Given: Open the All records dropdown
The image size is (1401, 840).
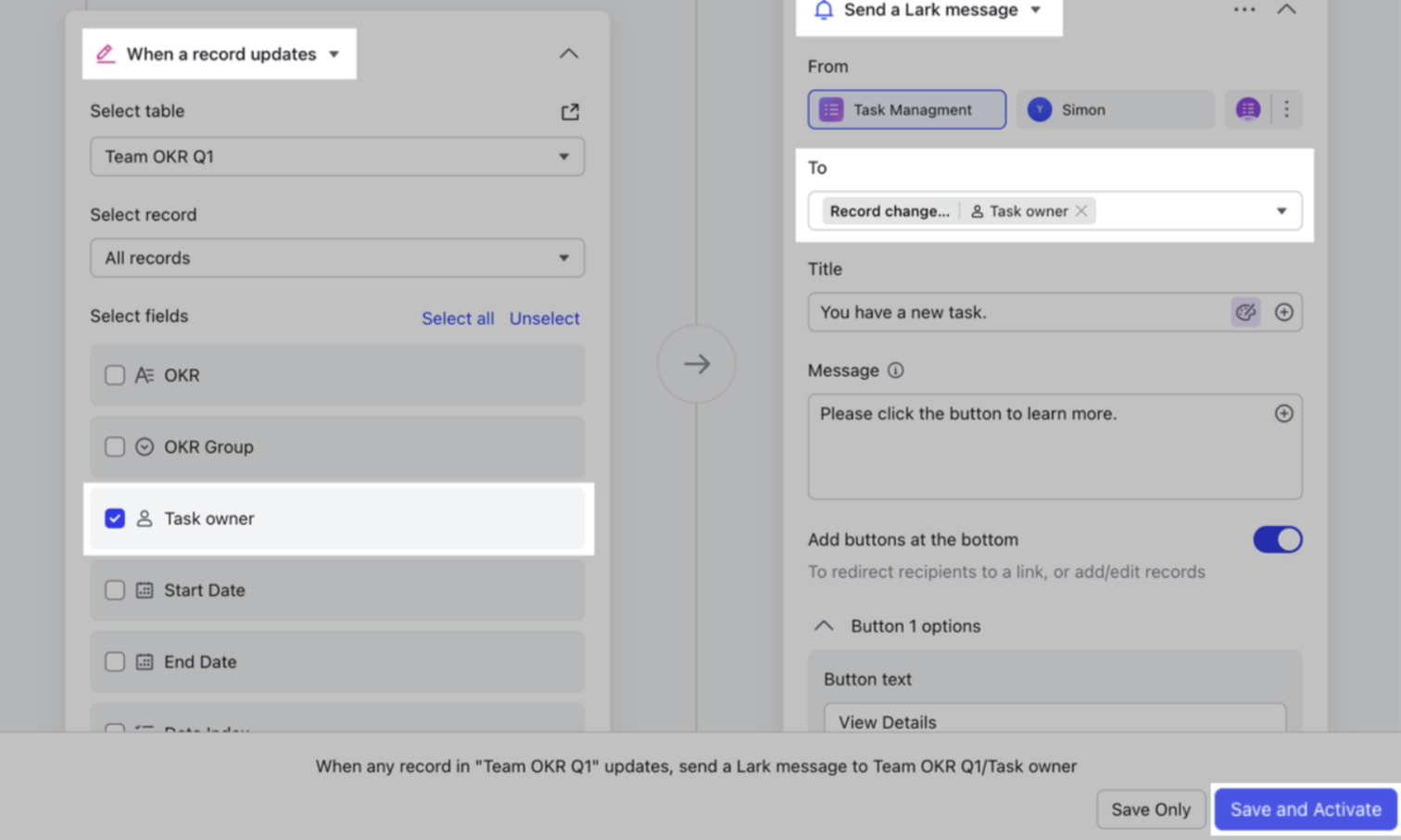Looking at the screenshot, I should (336, 258).
